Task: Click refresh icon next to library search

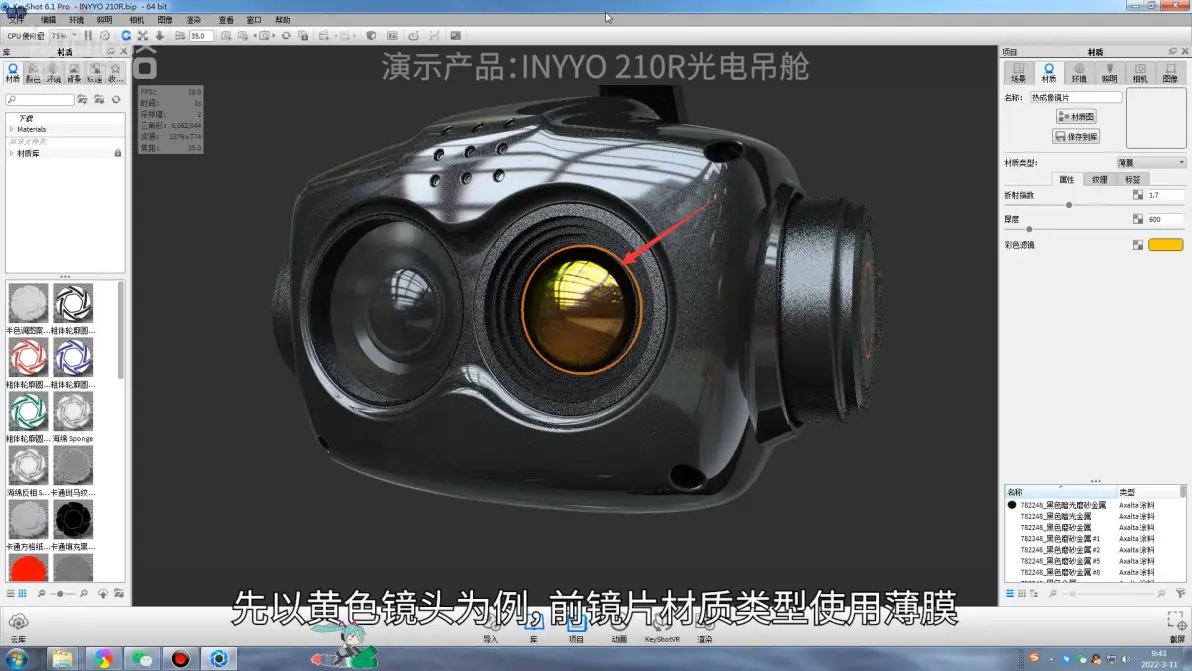Action: coord(116,100)
